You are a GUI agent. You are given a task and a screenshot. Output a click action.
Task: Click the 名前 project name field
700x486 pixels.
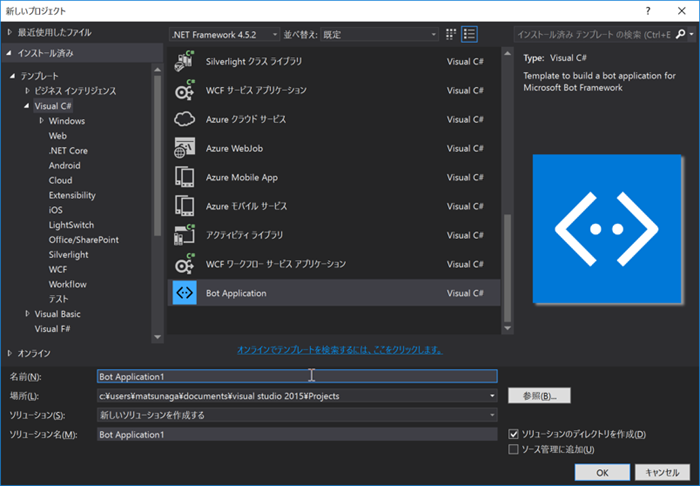[297, 376]
